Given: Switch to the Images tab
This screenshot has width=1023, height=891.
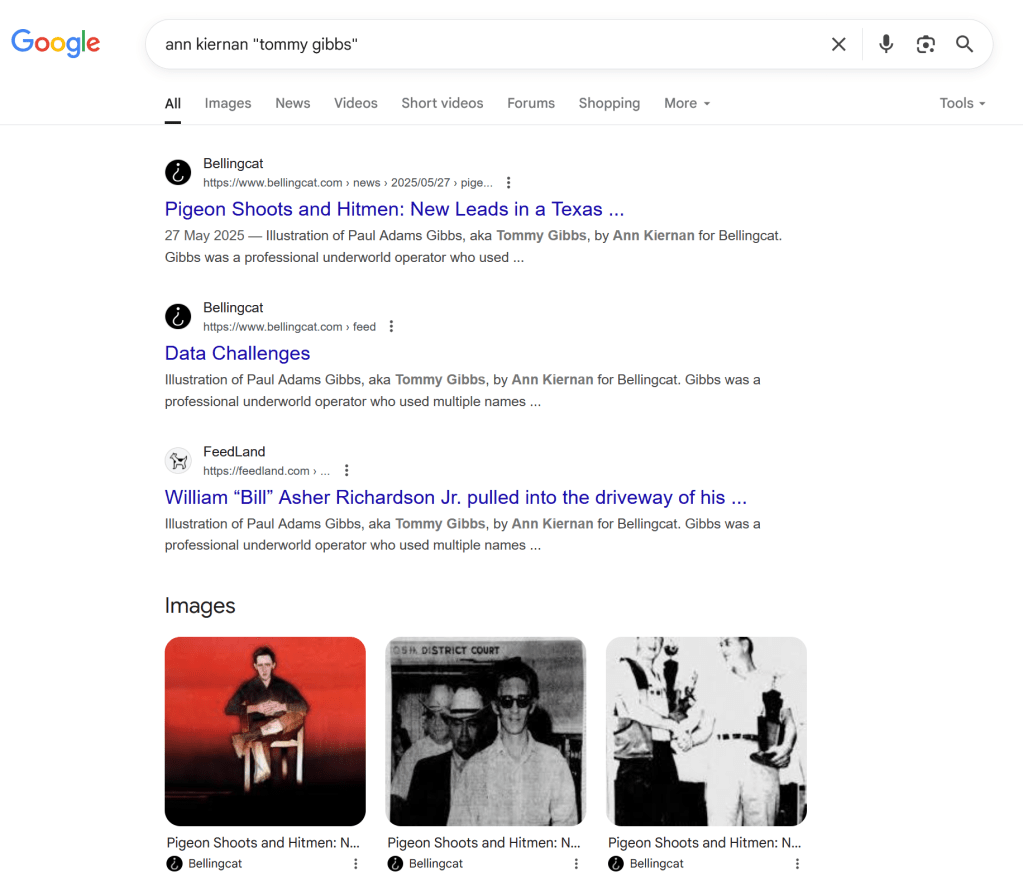Looking at the screenshot, I should coord(228,103).
